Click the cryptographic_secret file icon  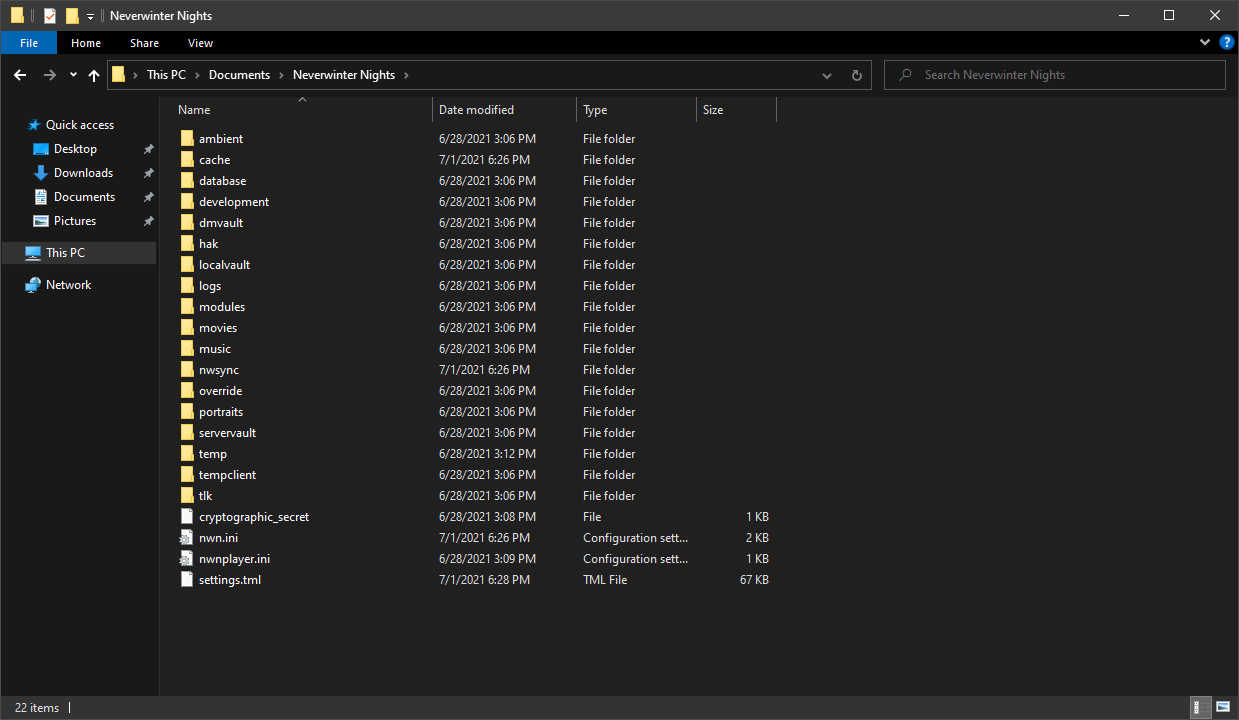(186, 517)
